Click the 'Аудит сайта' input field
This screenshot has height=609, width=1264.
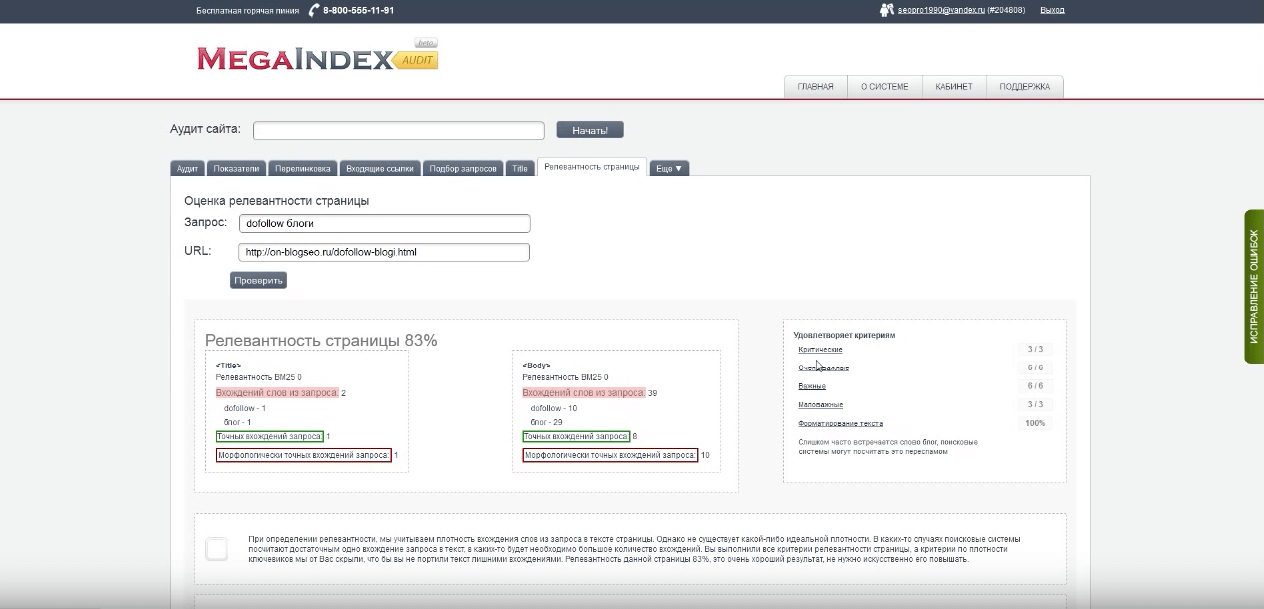tap(398, 130)
